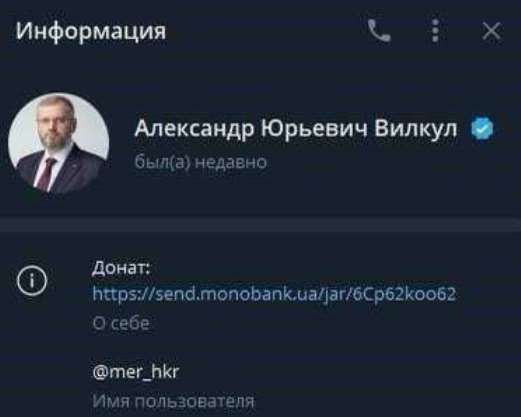Open the profile photo of Александр Вилкул
This screenshot has height=417, width=521.
(59, 143)
